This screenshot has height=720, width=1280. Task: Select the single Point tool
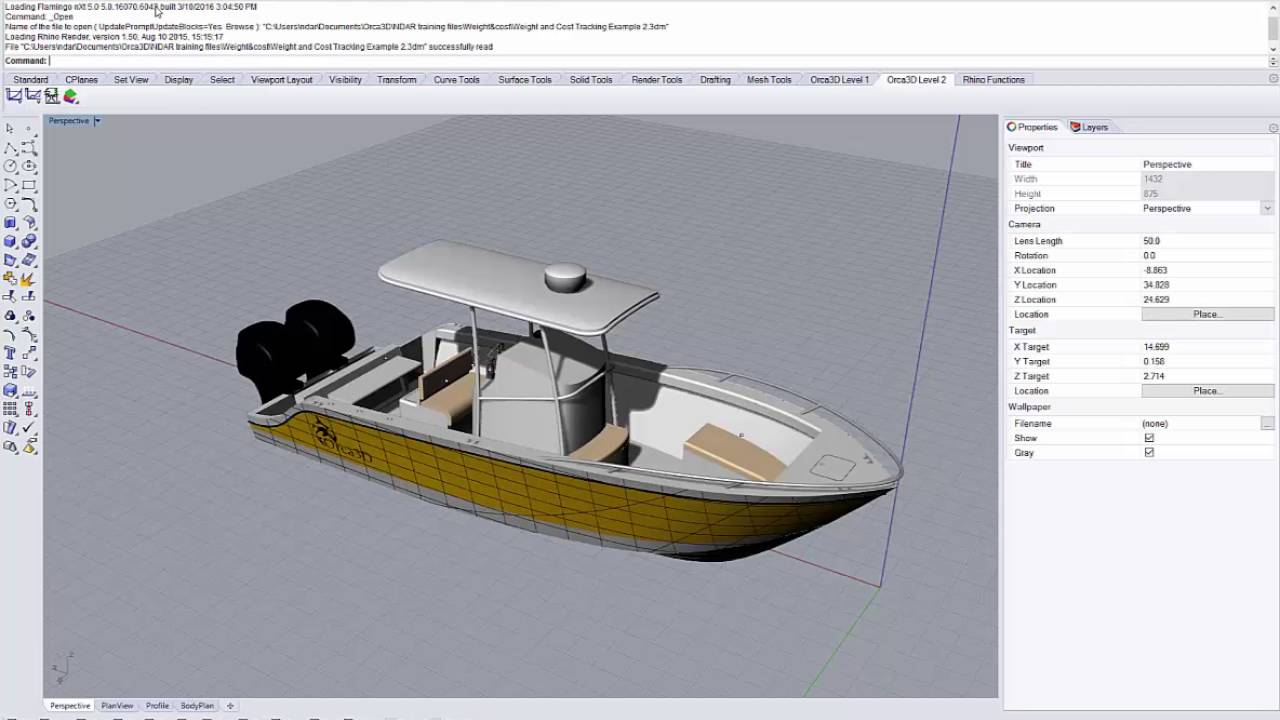[29, 128]
